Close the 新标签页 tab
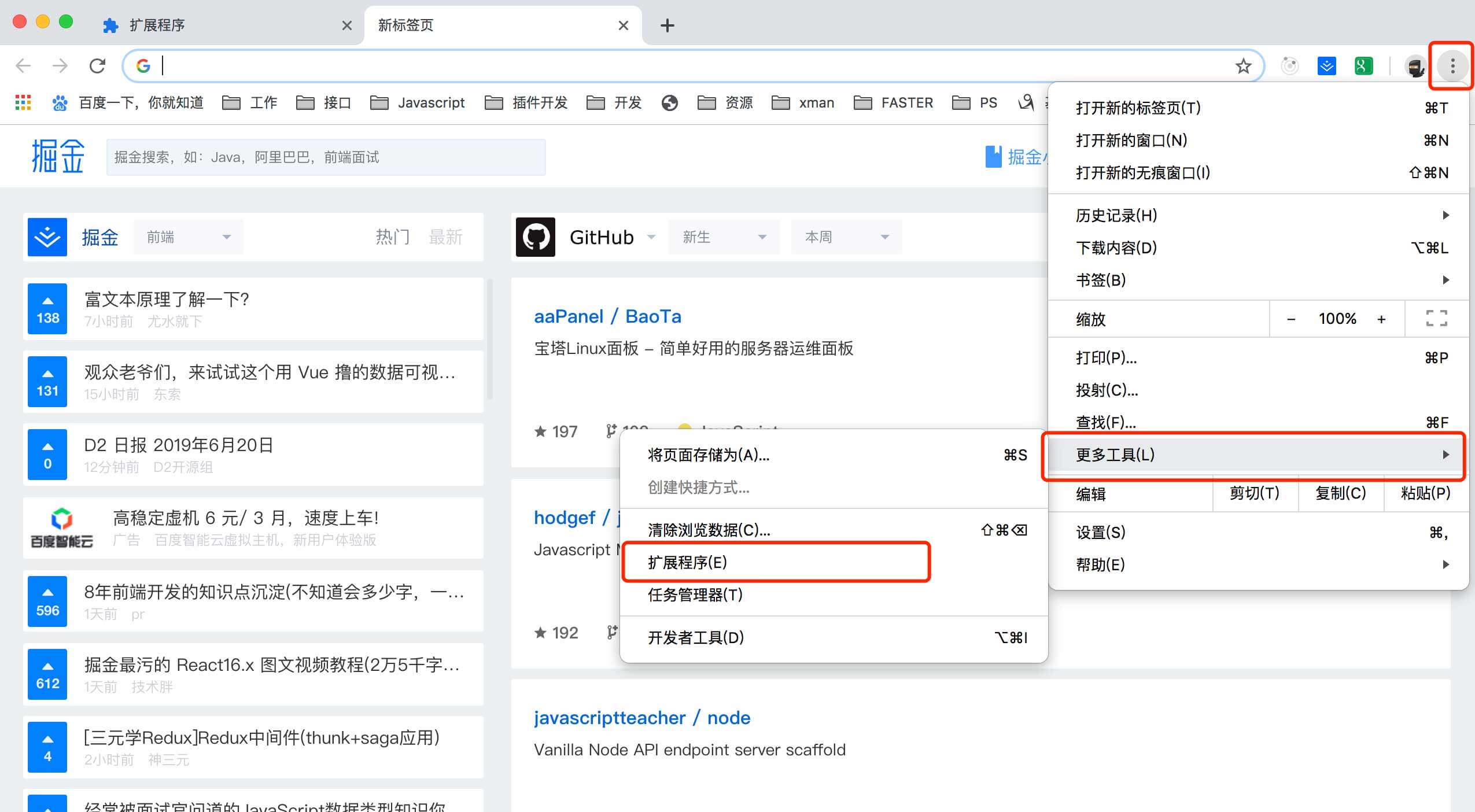Image resolution: width=1475 pixels, height=812 pixels. (623, 25)
